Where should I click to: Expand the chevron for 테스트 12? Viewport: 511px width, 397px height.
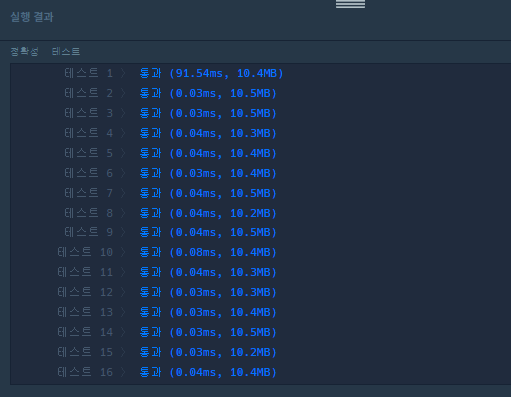123,292
